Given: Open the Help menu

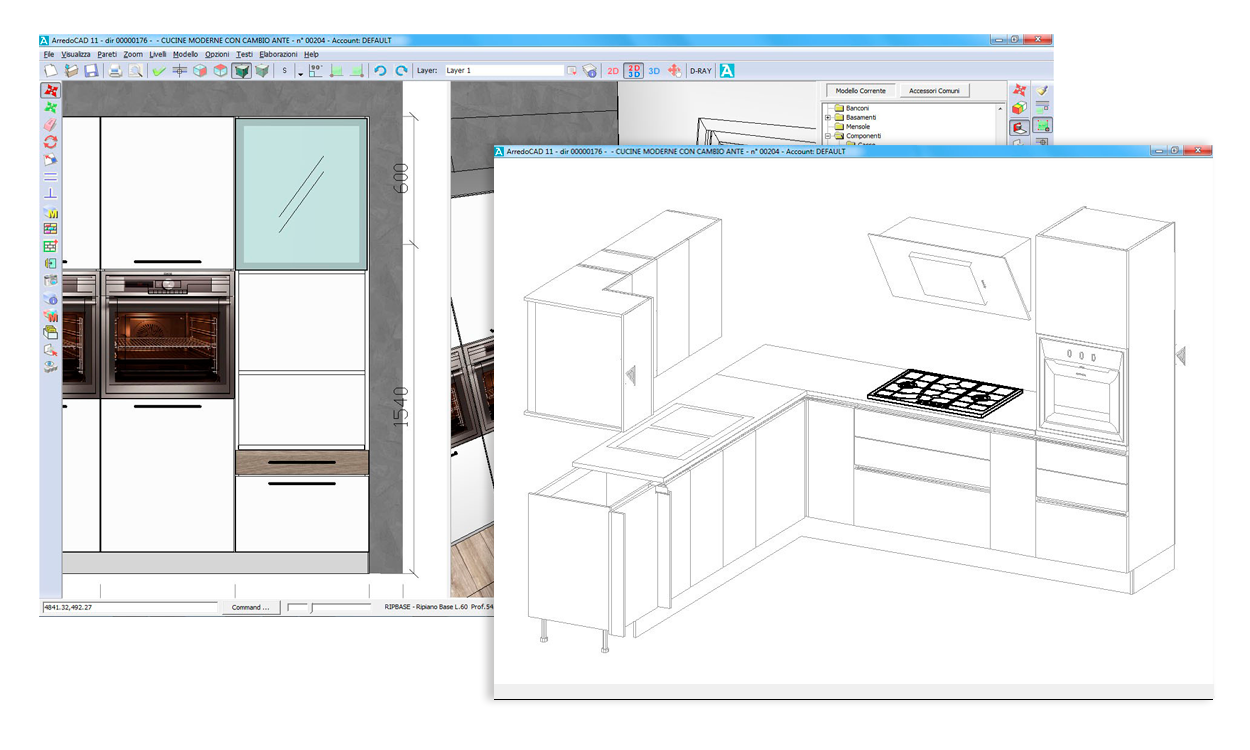Looking at the screenshot, I should pos(311,54).
